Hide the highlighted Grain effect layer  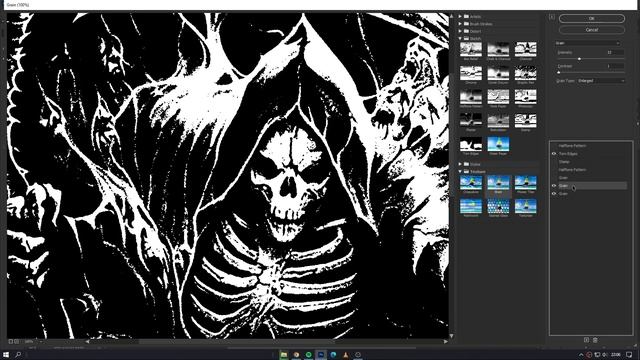click(554, 186)
